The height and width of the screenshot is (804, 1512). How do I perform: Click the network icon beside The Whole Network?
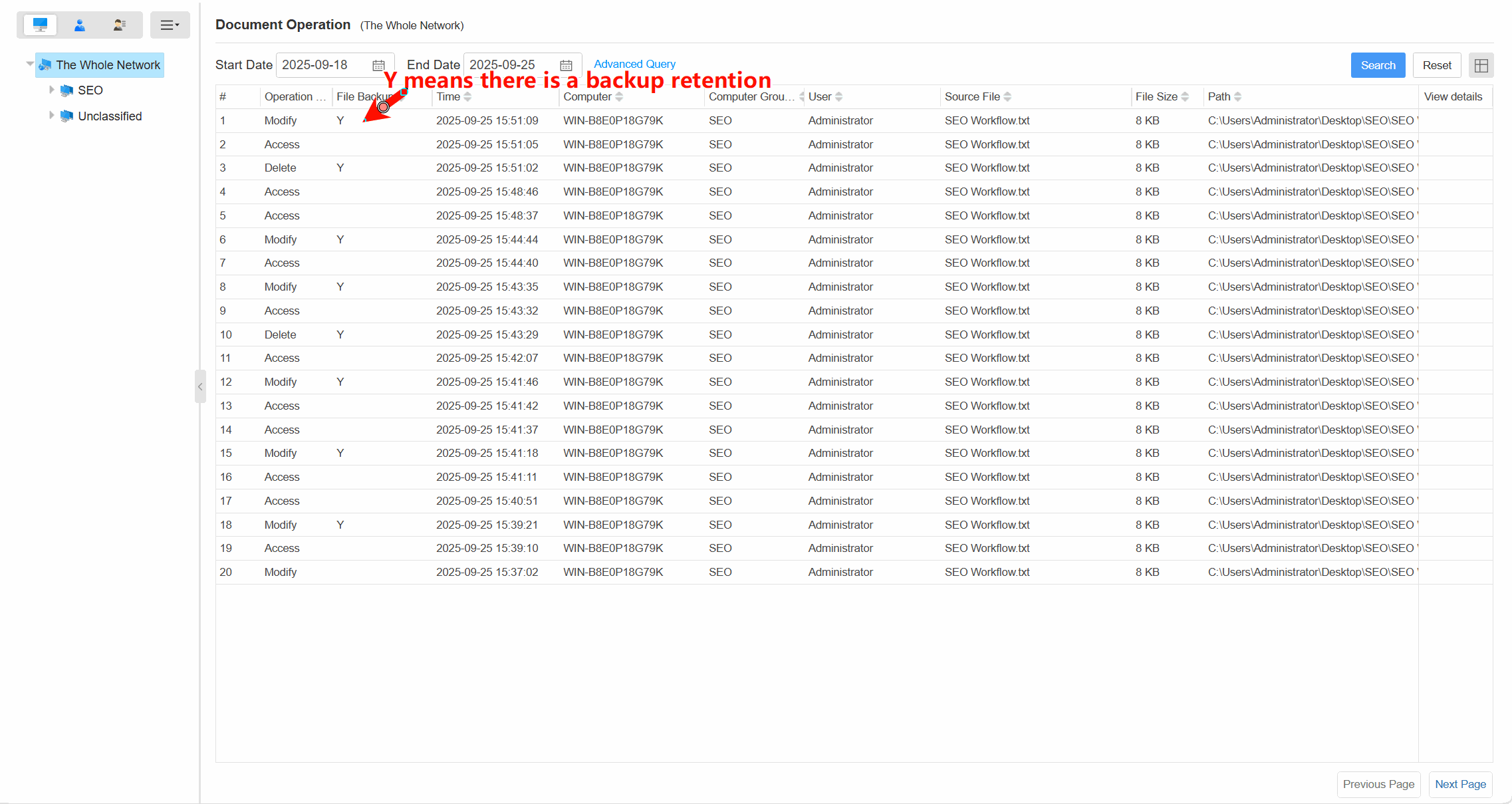(45, 65)
